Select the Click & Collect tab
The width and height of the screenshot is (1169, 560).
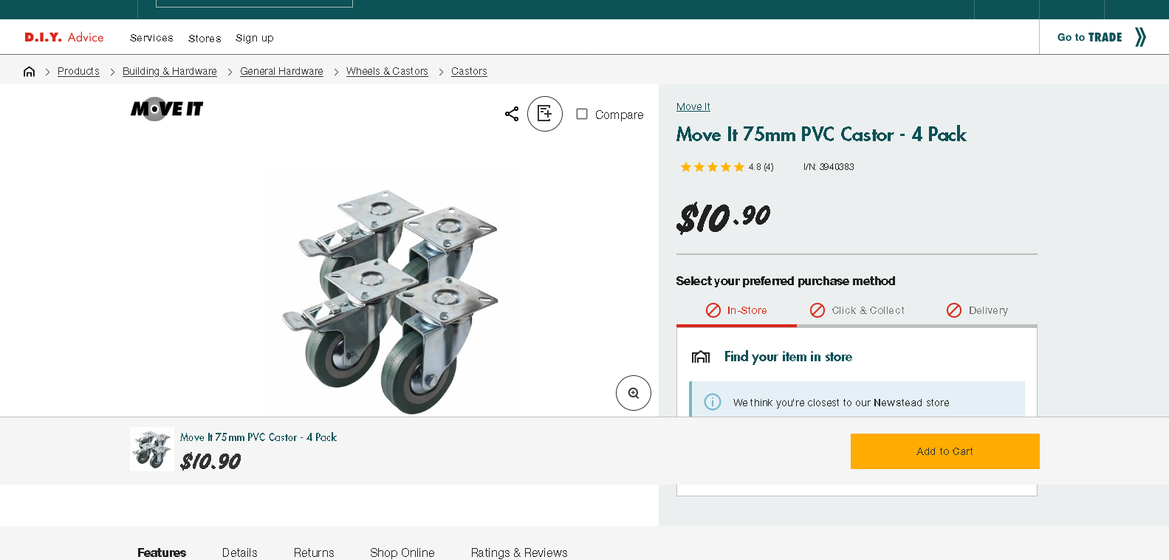pyautogui.click(x=857, y=310)
